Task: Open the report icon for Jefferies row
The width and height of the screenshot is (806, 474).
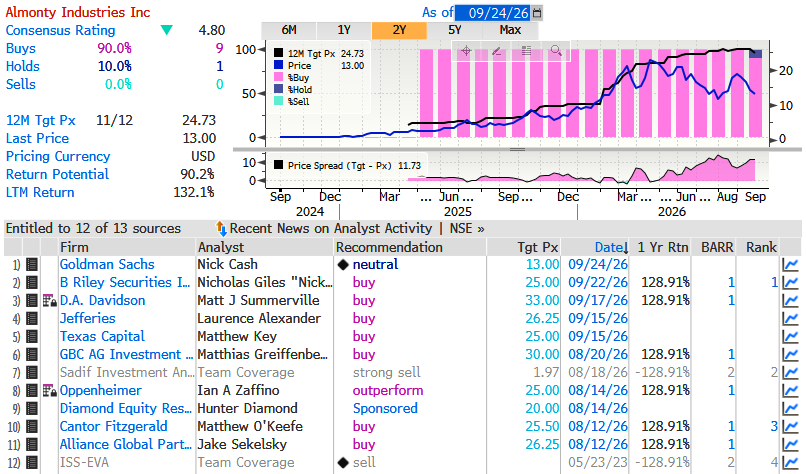Action: pyautogui.click(x=32, y=318)
